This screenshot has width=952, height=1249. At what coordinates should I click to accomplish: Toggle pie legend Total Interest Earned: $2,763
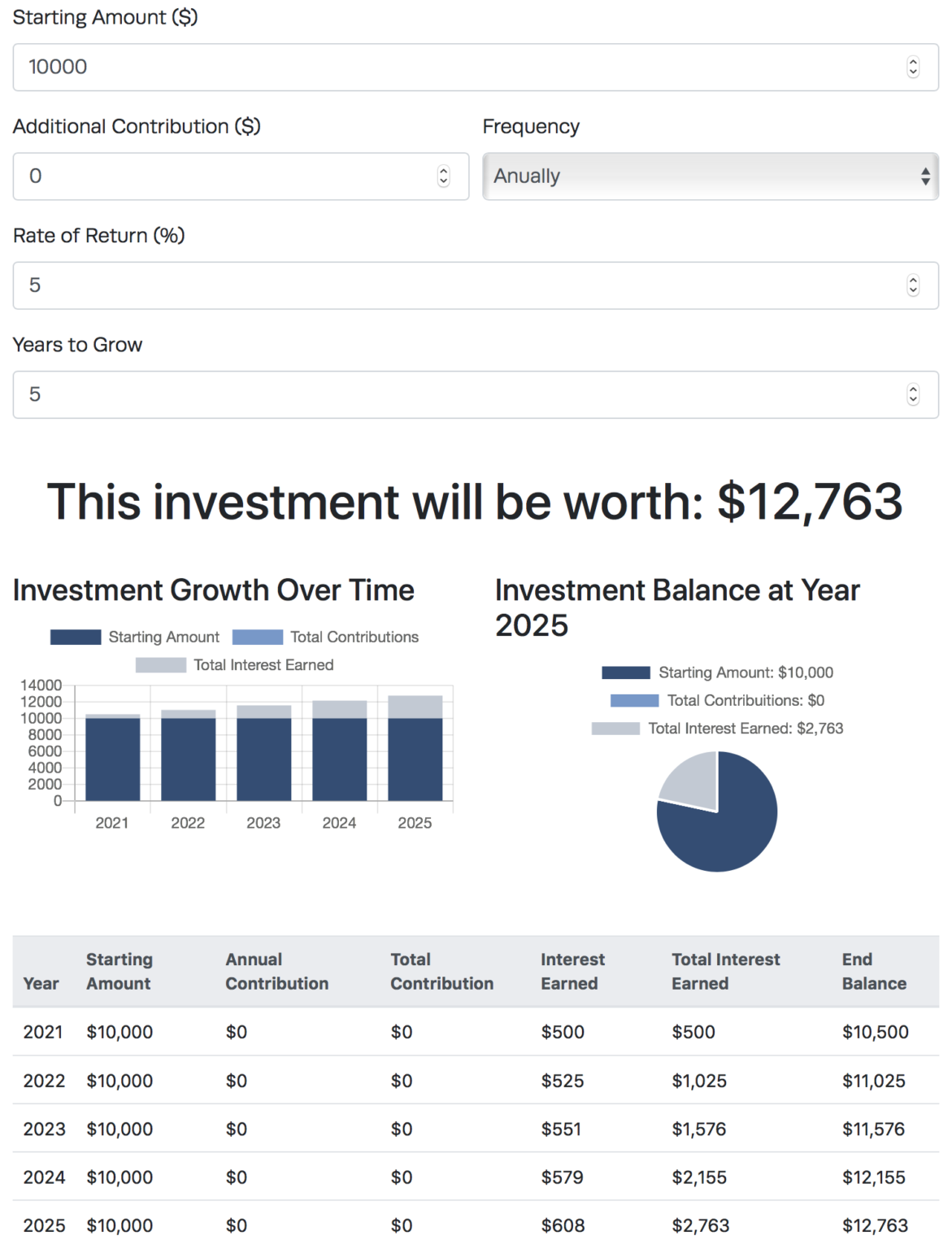click(717, 729)
